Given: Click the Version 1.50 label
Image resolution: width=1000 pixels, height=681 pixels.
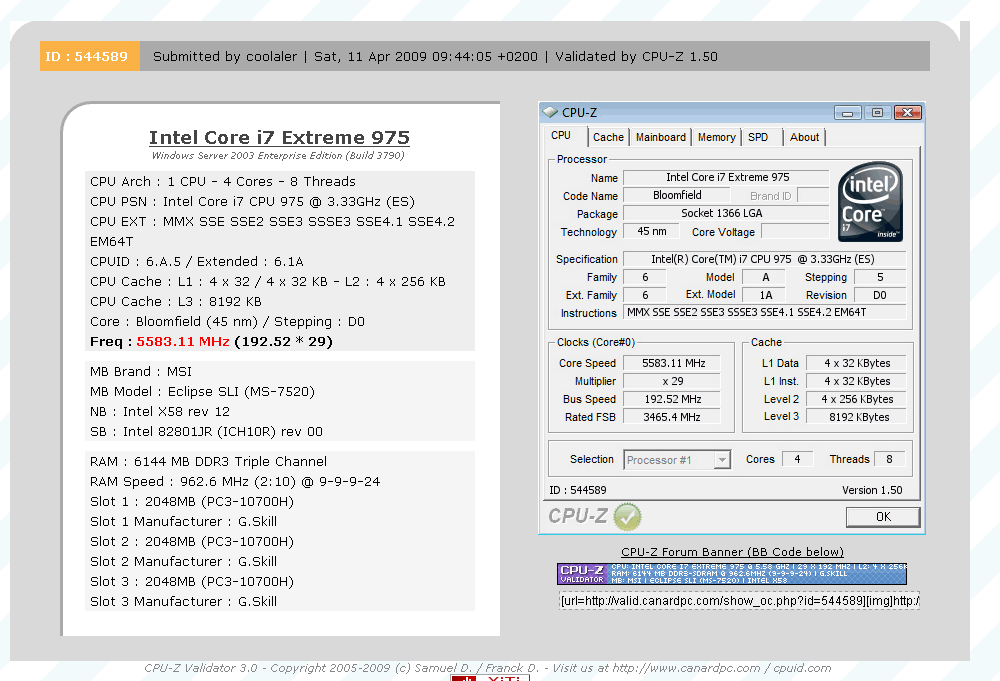Looking at the screenshot, I should [x=872, y=490].
